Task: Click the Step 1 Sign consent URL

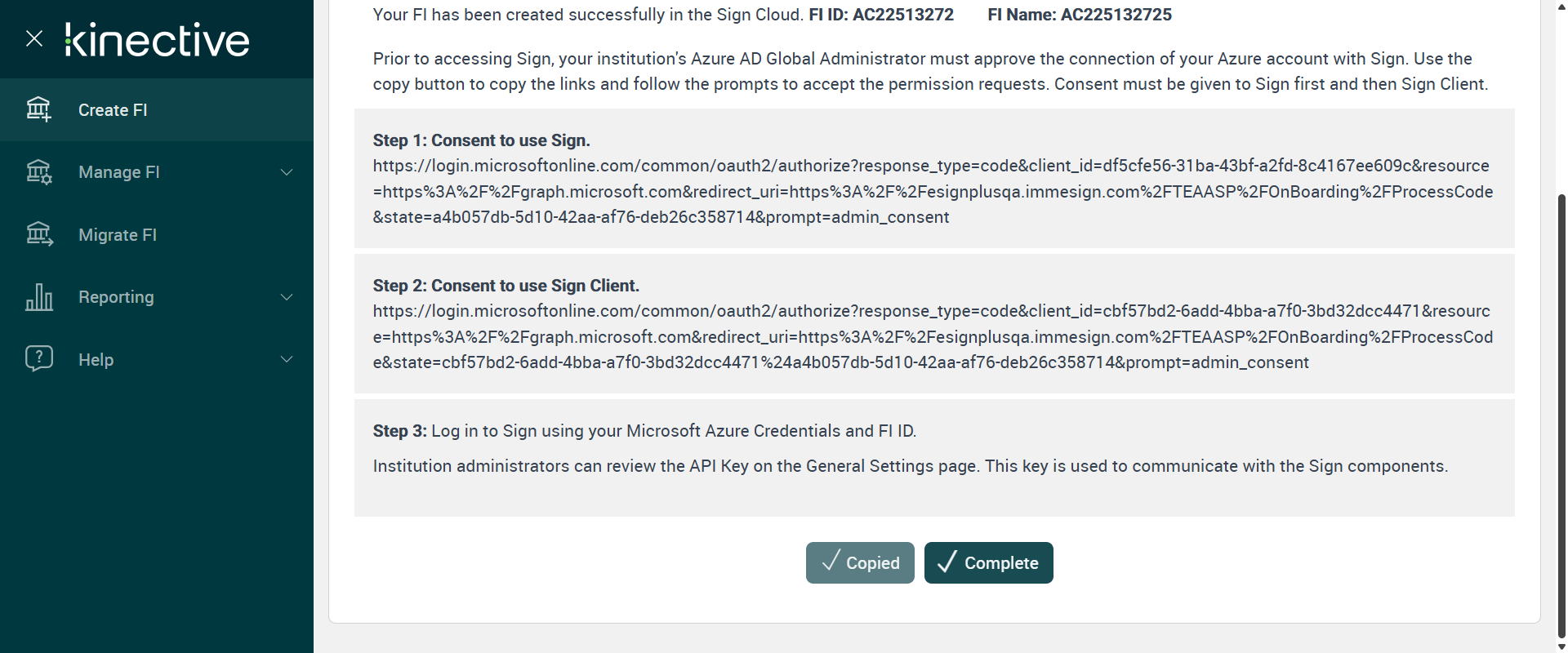Action: 933,192
